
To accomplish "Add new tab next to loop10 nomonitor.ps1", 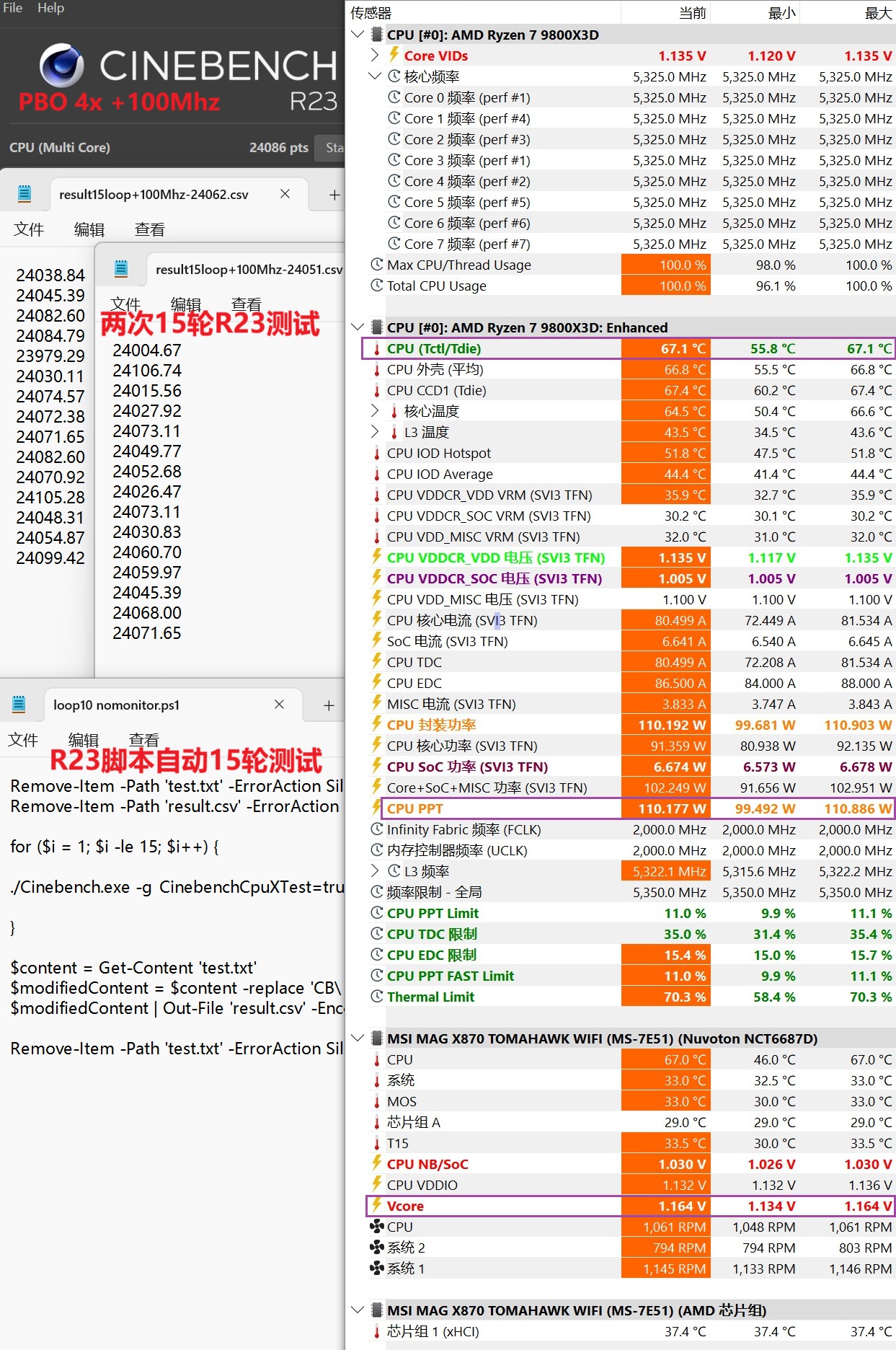I will [x=329, y=705].
